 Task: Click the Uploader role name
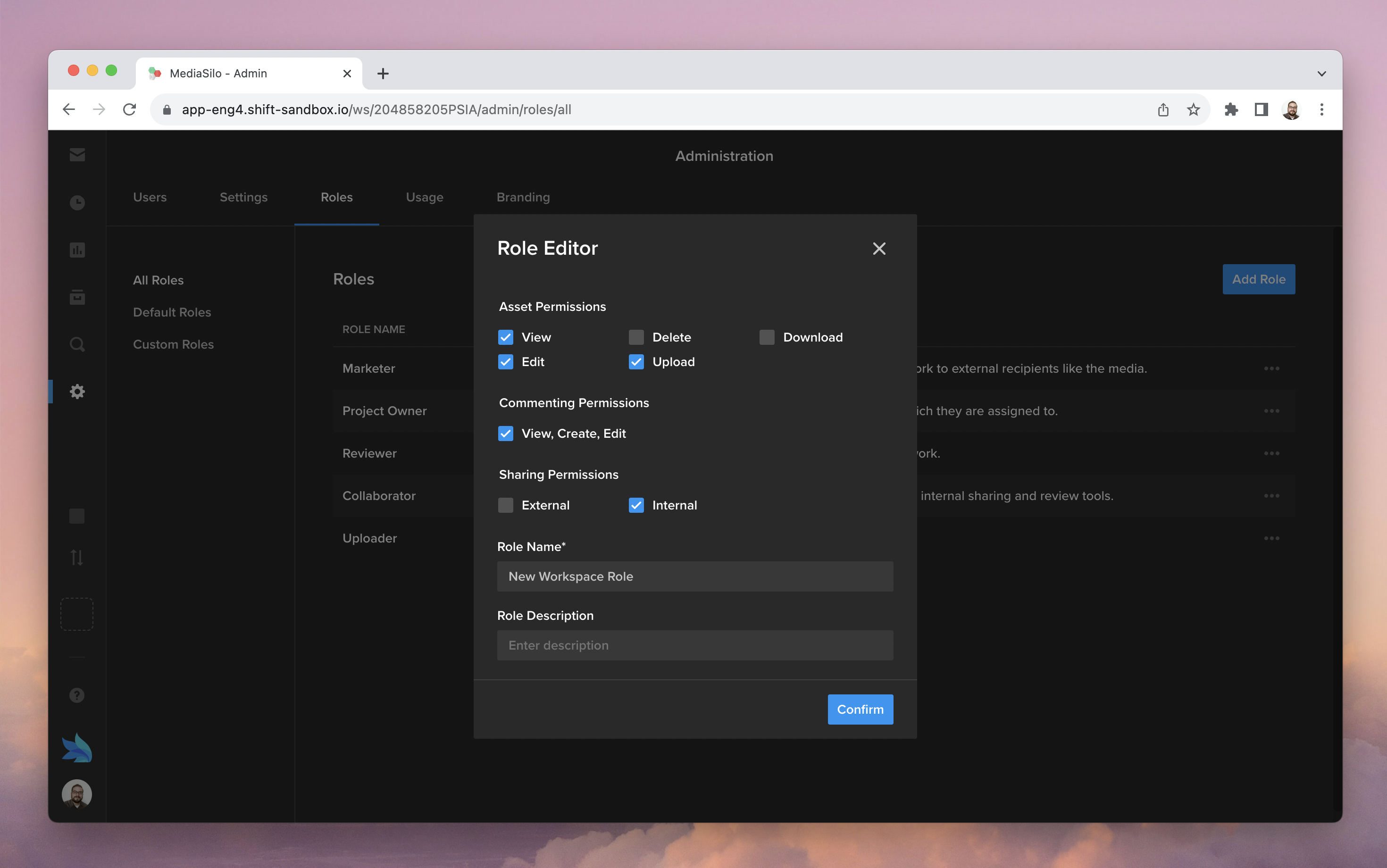tap(370, 538)
